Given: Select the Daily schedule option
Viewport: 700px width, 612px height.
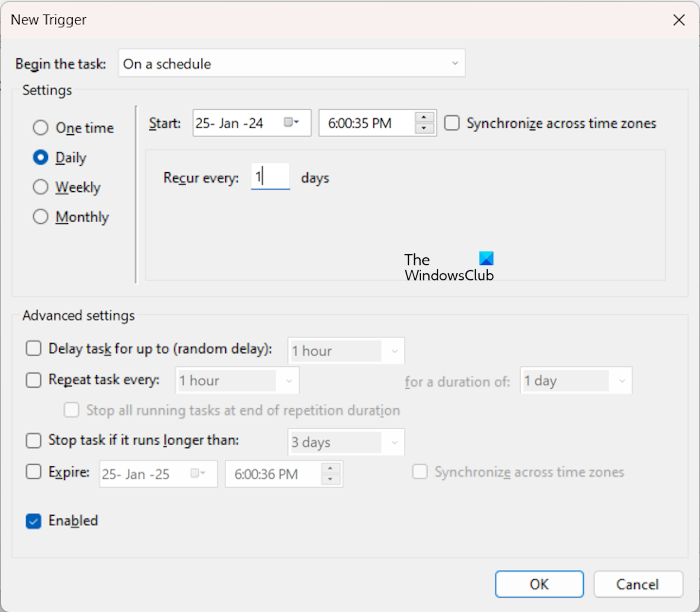Looking at the screenshot, I should (41, 158).
